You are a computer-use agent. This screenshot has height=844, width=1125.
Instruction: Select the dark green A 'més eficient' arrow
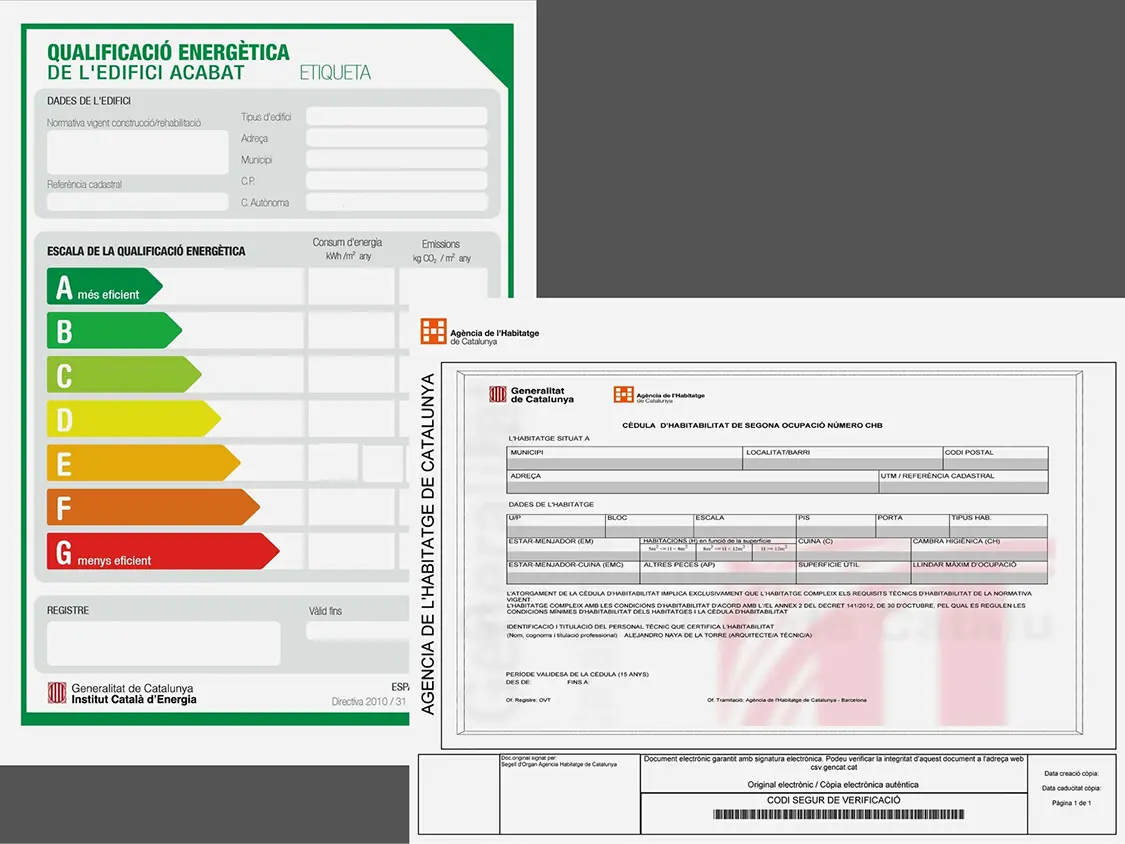click(x=103, y=287)
